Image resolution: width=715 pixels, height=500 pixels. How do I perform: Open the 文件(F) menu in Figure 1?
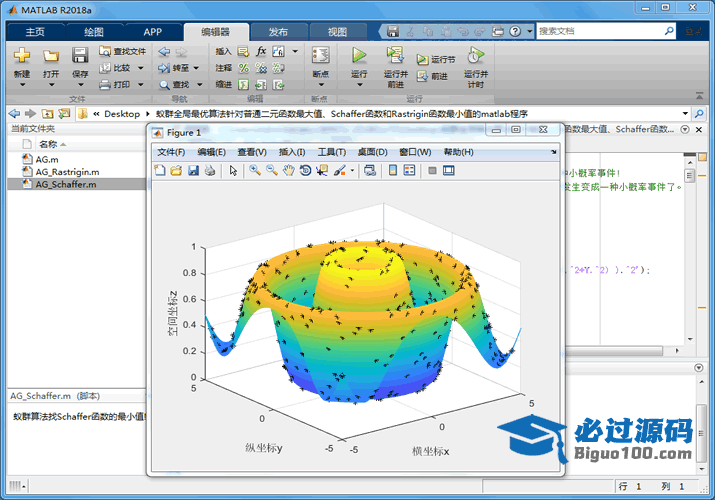pos(171,152)
